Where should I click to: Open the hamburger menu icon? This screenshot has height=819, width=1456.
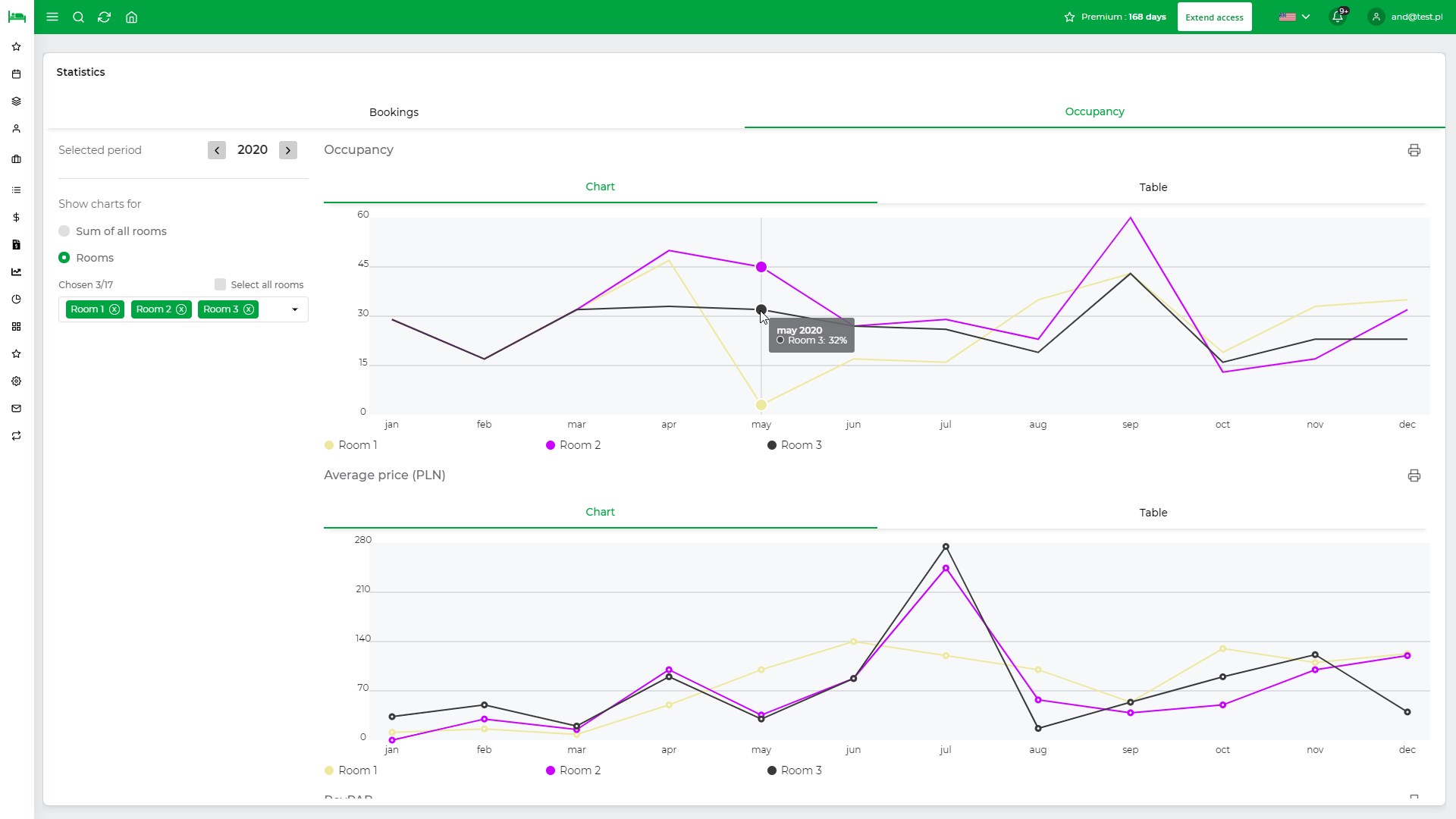(x=52, y=17)
